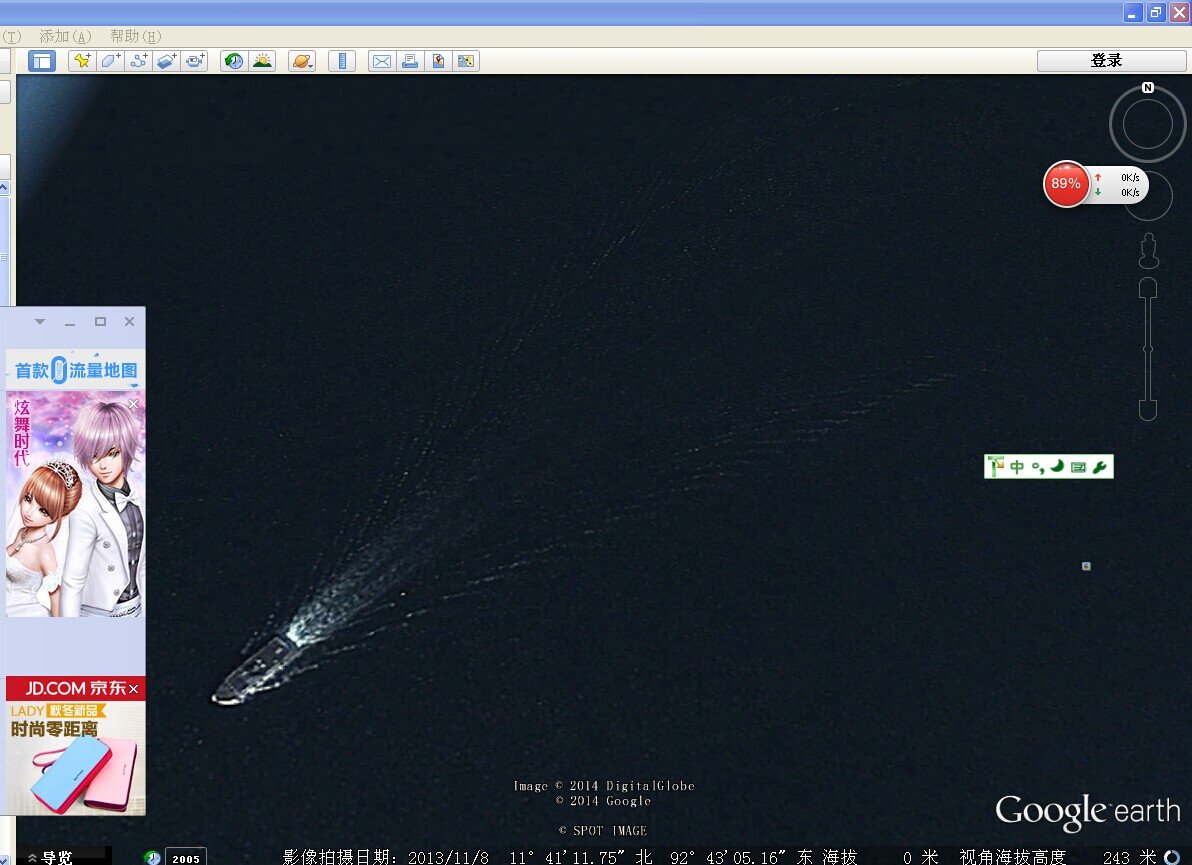Open the 帮助(H) menu
This screenshot has width=1192, height=865.
click(x=135, y=36)
